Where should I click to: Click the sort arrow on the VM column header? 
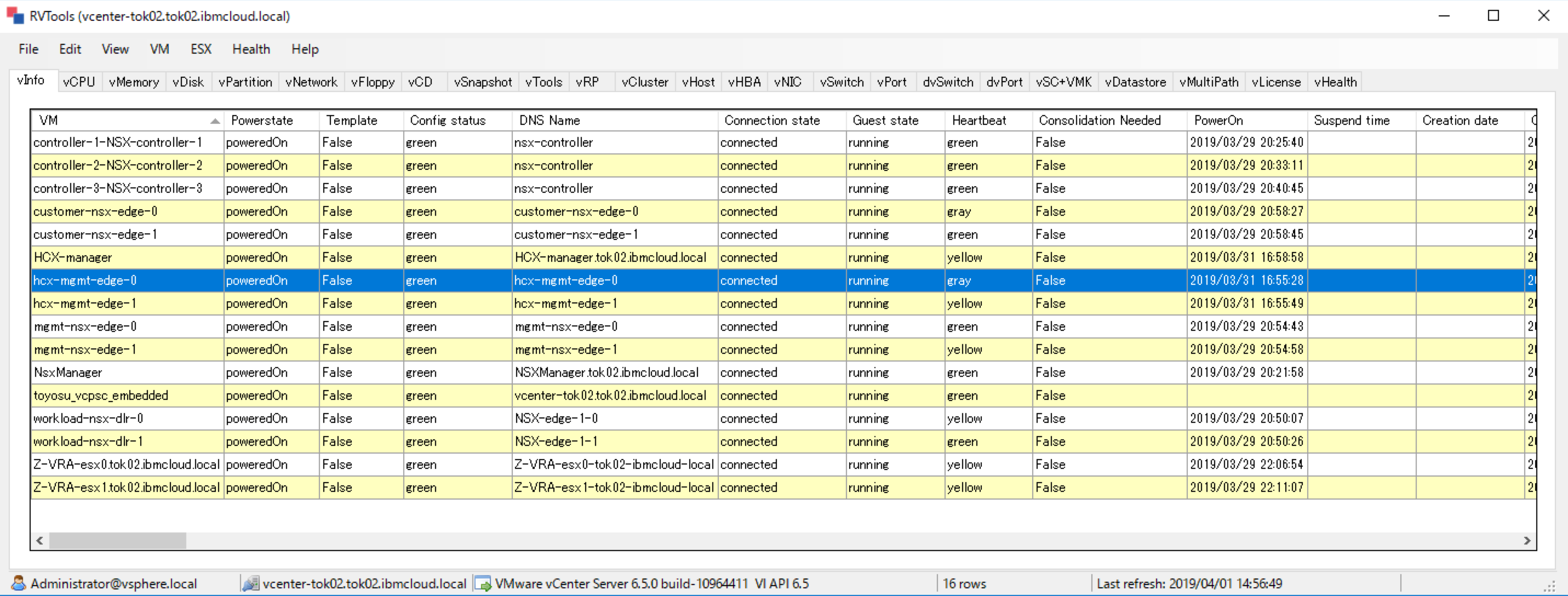(x=215, y=121)
